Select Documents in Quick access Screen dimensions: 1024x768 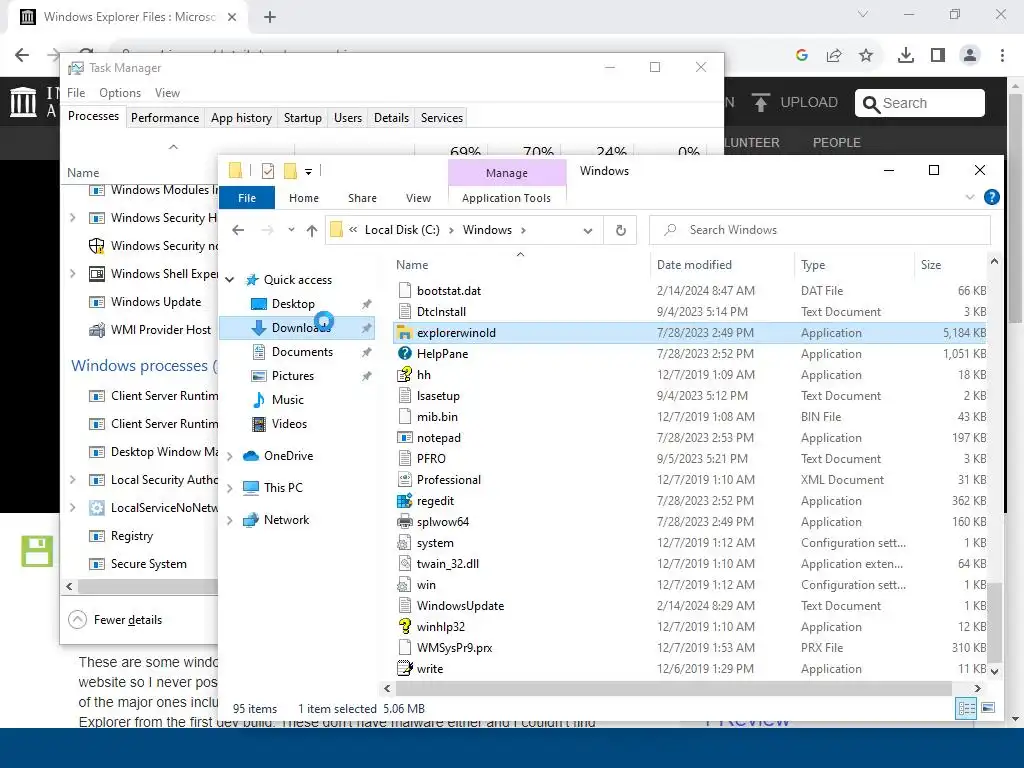click(x=297, y=352)
